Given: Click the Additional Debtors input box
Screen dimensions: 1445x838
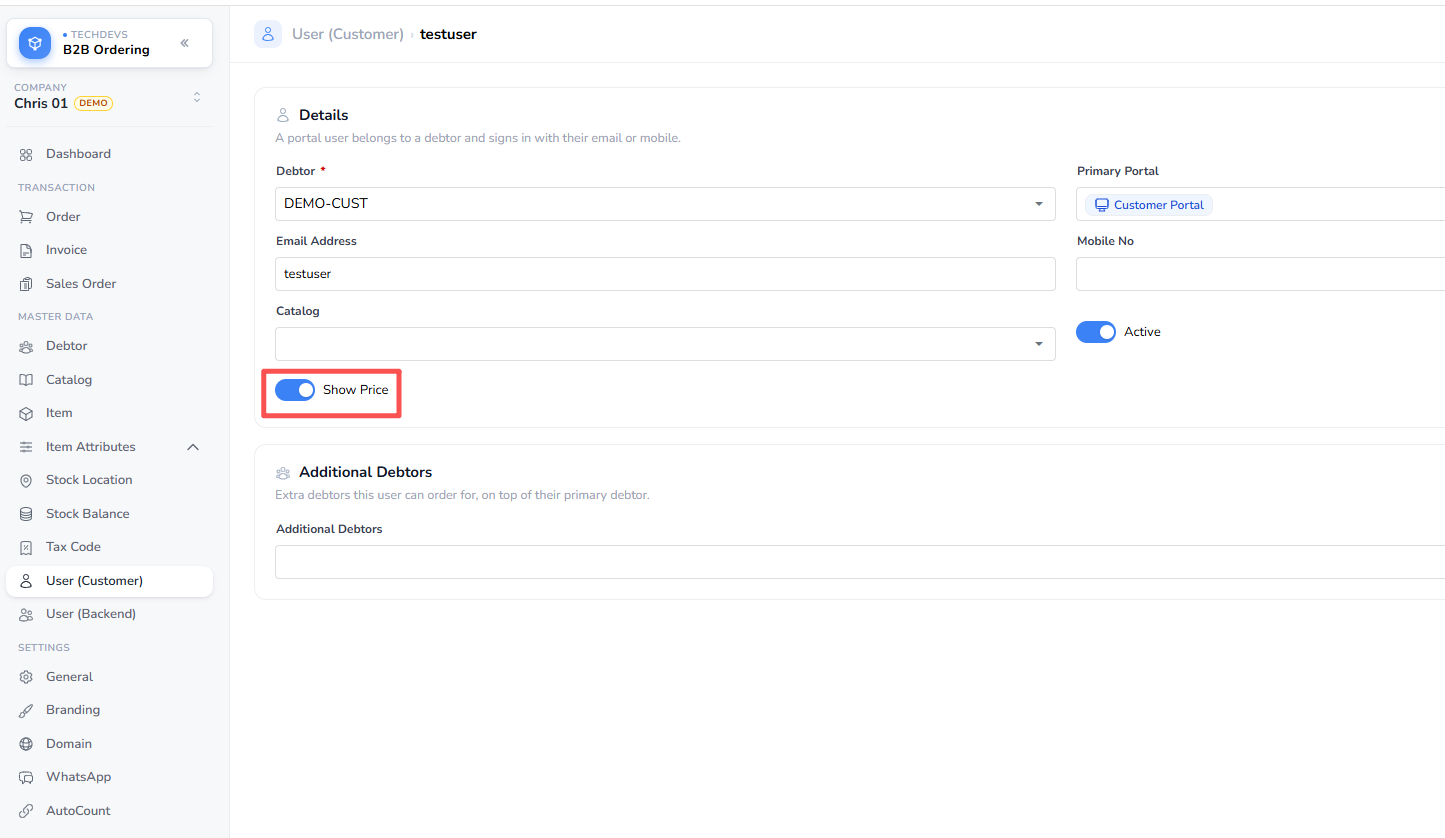Looking at the screenshot, I should (860, 562).
